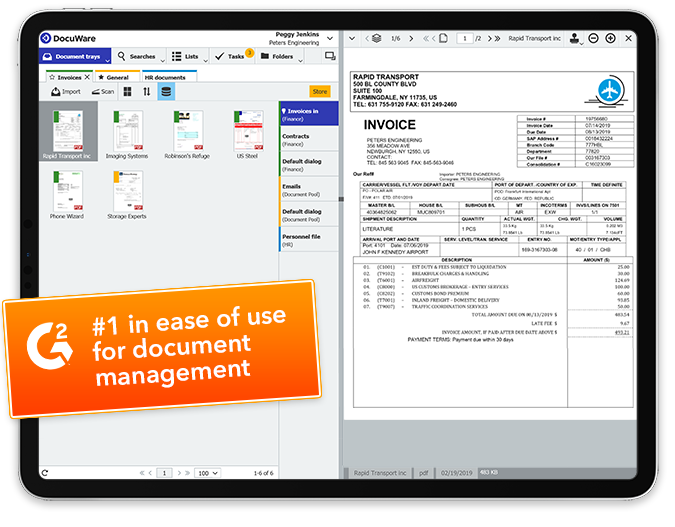This screenshot has height=527, width=675.
Task: Expand the viewer toolbar chevron menu
Action: point(352,38)
